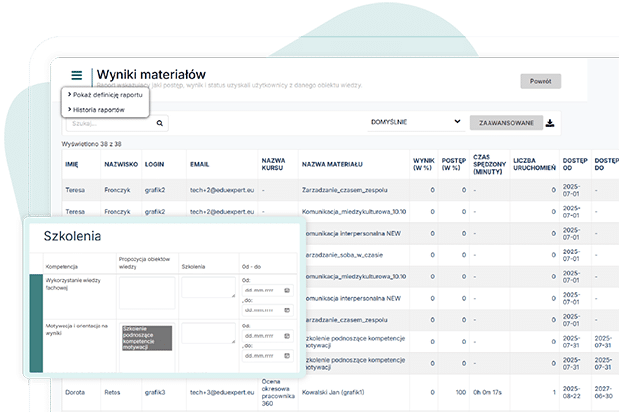
Task: Download the report using the download icon
Action: pos(550,123)
